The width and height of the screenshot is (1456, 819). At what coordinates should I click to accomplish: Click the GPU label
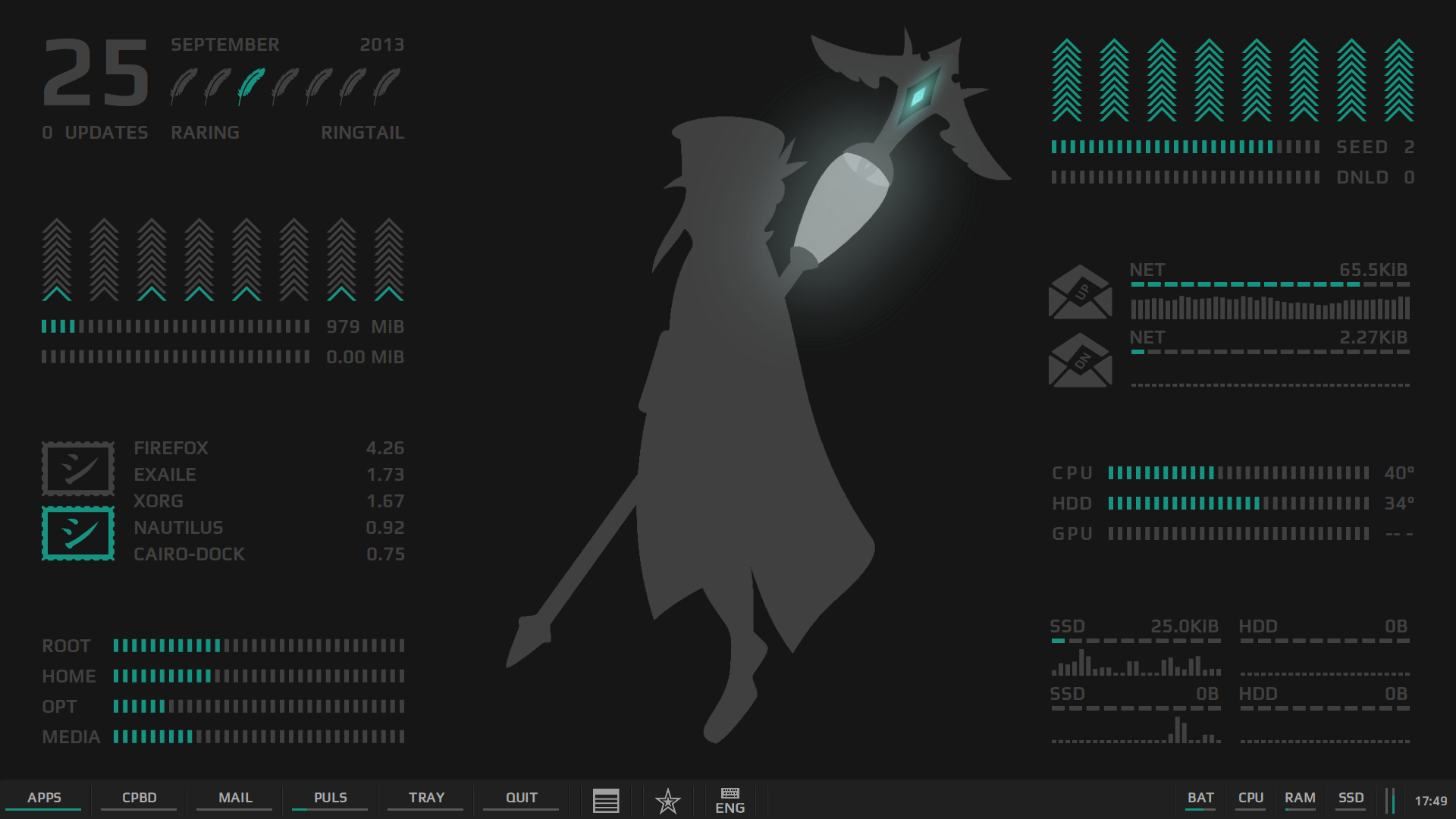coord(1072,534)
